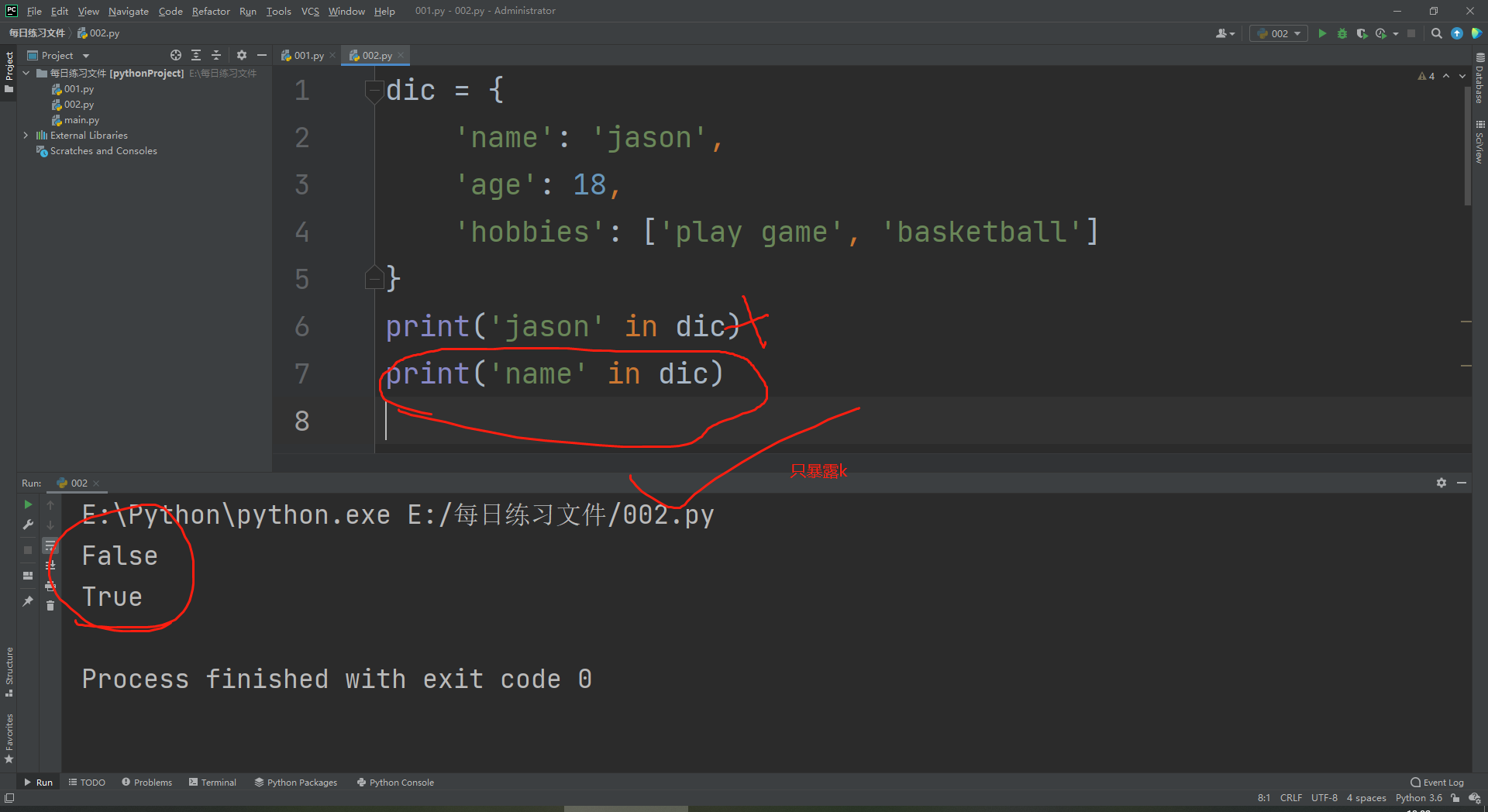Open Search Everywhere magnifier icon
This screenshot has height=812, width=1488.
coord(1437,33)
